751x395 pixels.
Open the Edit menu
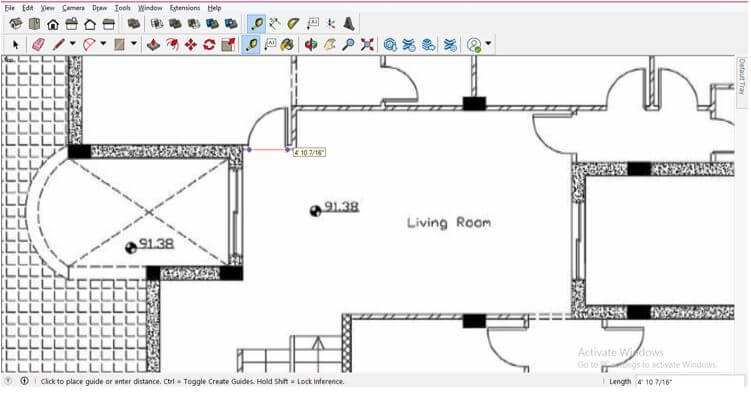click(28, 8)
